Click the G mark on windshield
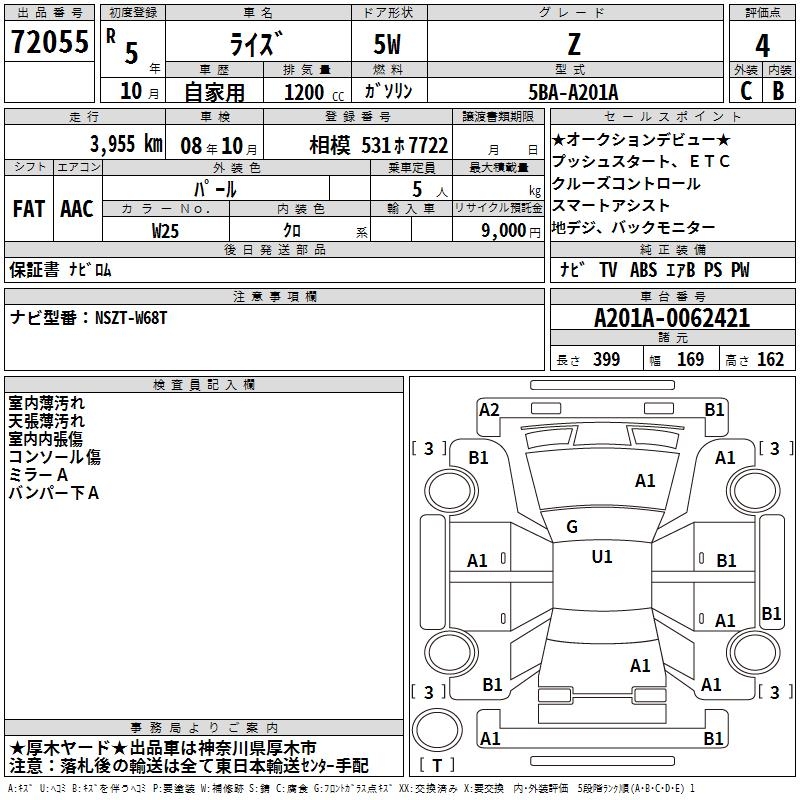Screen dimensions: 800x800 (572, 527)
